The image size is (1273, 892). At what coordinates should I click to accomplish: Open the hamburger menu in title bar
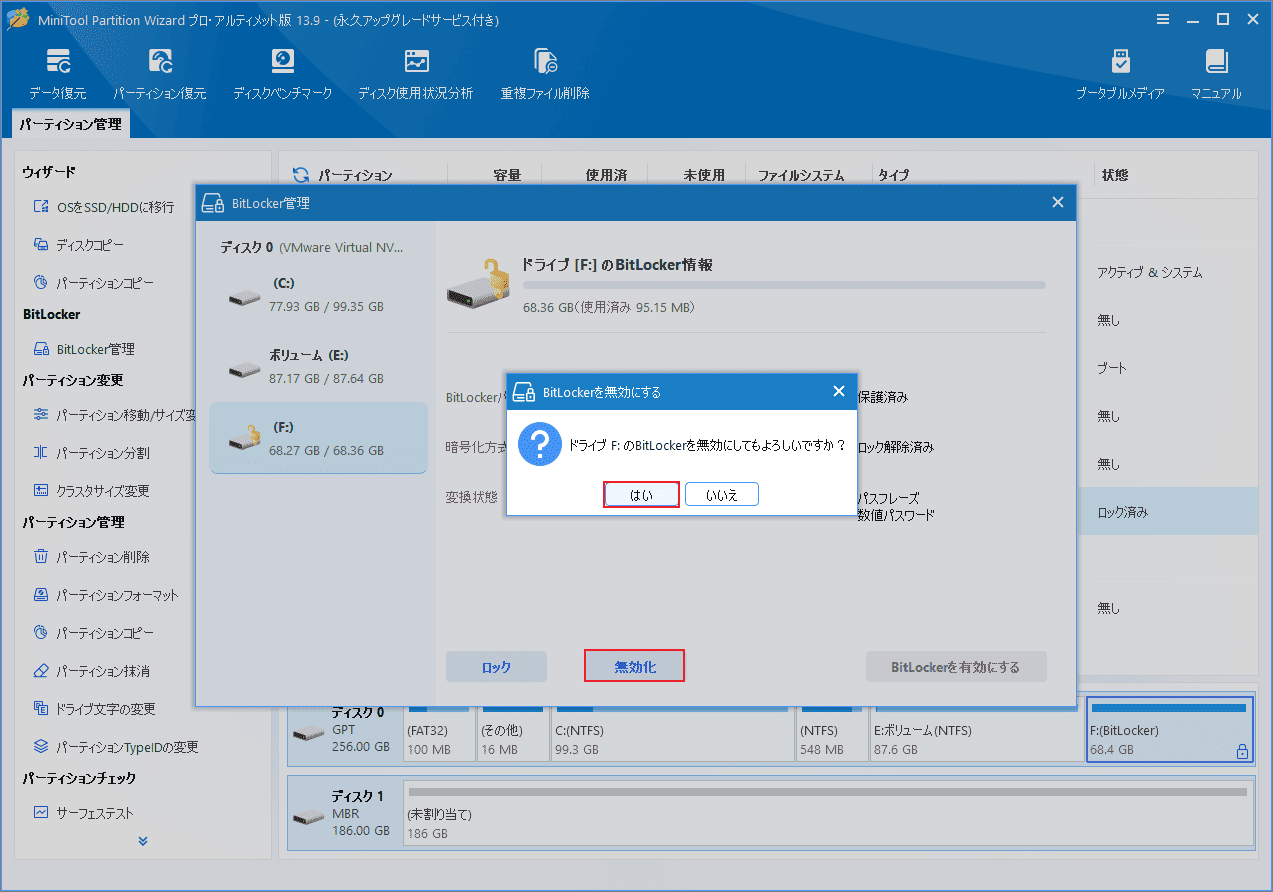click(x=1162, y=19)
